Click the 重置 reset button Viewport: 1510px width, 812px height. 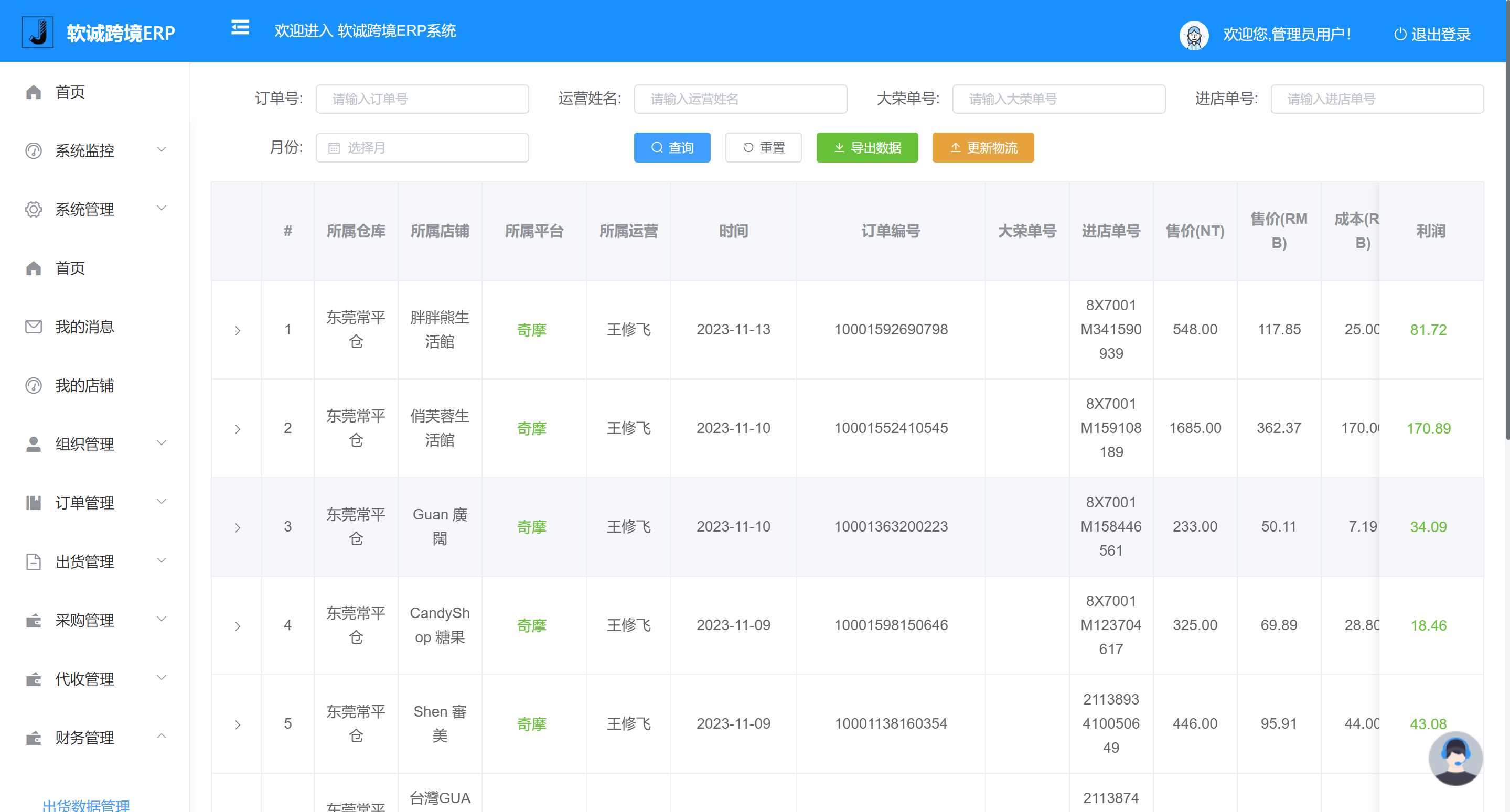[x=763, y=148]
